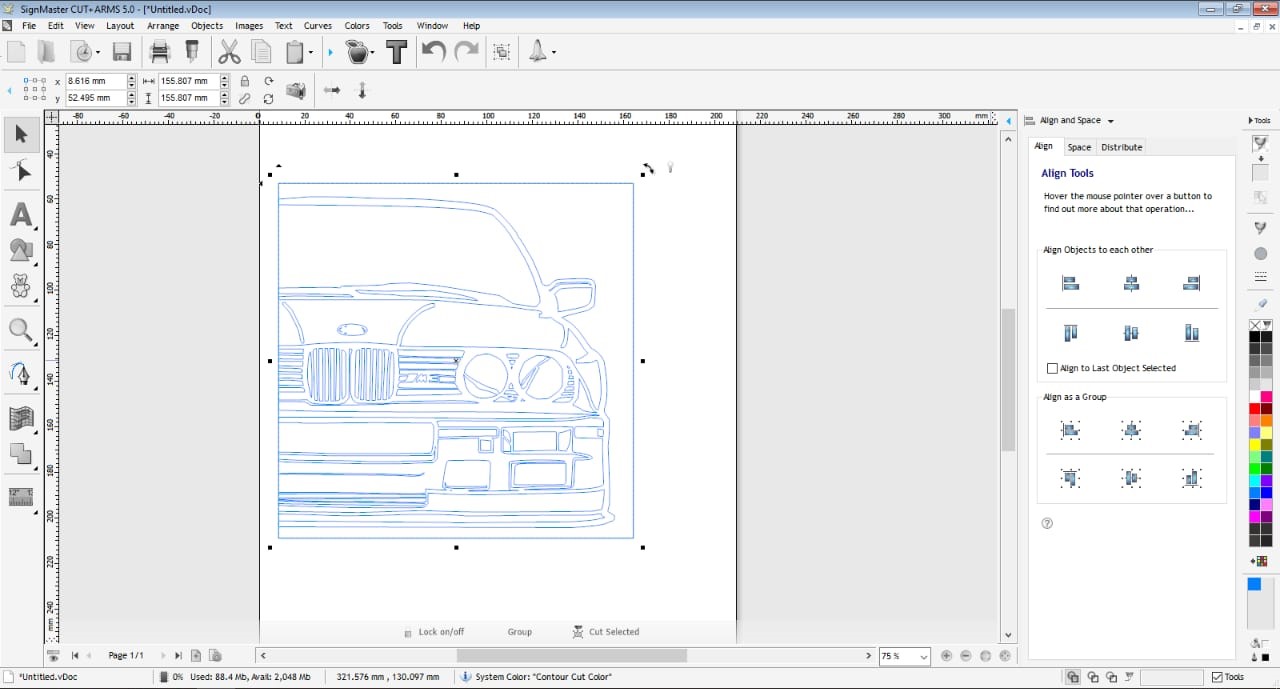
Task: Click the cutter/blade toolbar icon
Action: tap(193, 52)
